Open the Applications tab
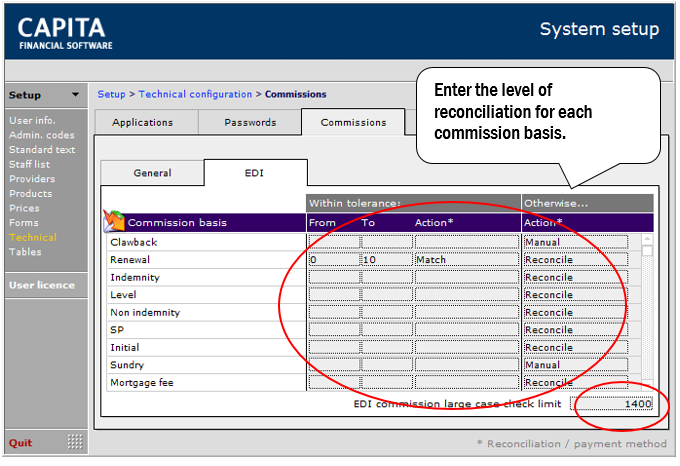Screen dimensions: 680x466 coord(142,123)
